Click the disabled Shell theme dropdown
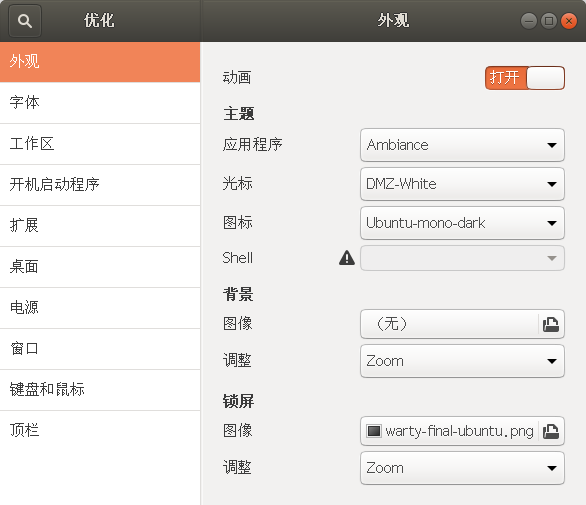This screenshot has height=505, width=586. pos(462,258)
